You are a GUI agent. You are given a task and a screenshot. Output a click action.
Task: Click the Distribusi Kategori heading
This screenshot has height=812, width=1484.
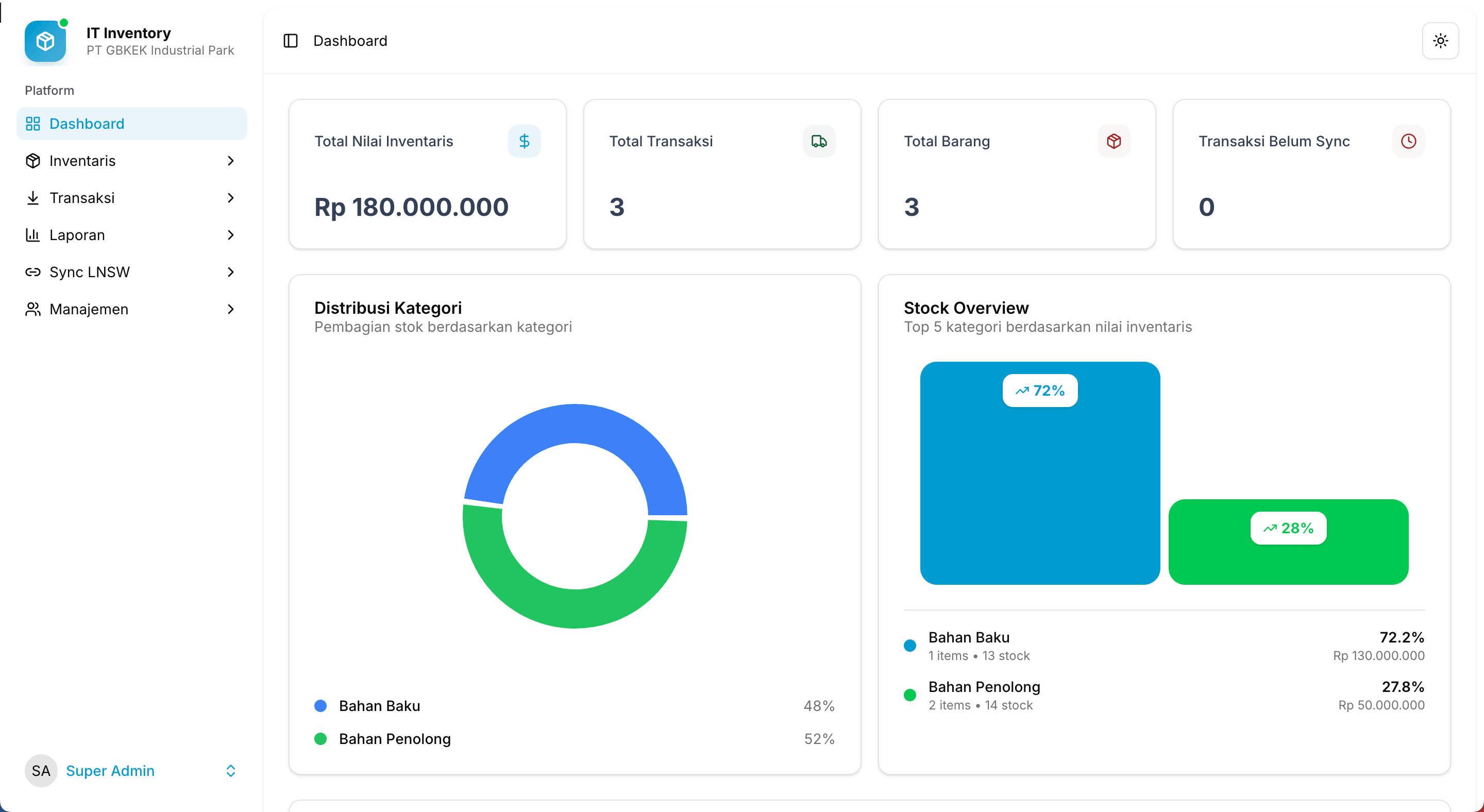point(387,308)
